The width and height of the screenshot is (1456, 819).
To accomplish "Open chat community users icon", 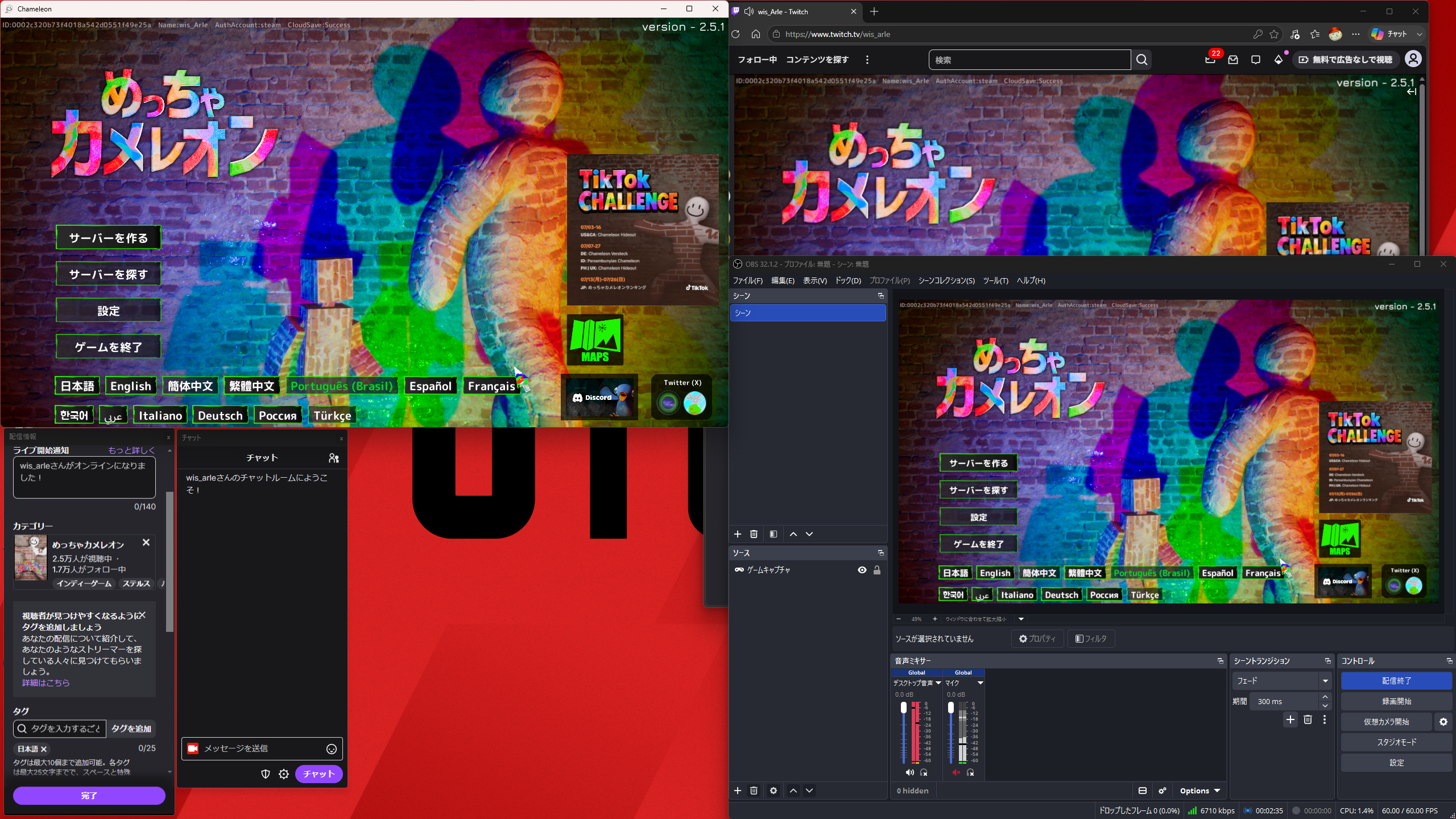I will [x=334, y=458].
